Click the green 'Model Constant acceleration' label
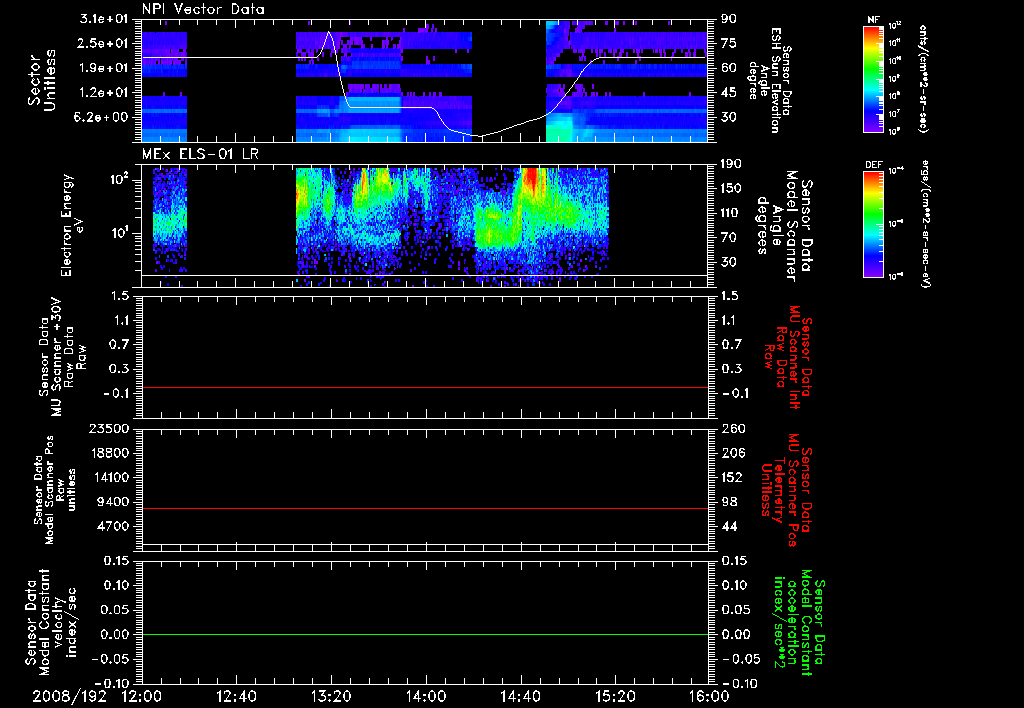Viewport: 1024px width, 708px height. tap(799, 622)
